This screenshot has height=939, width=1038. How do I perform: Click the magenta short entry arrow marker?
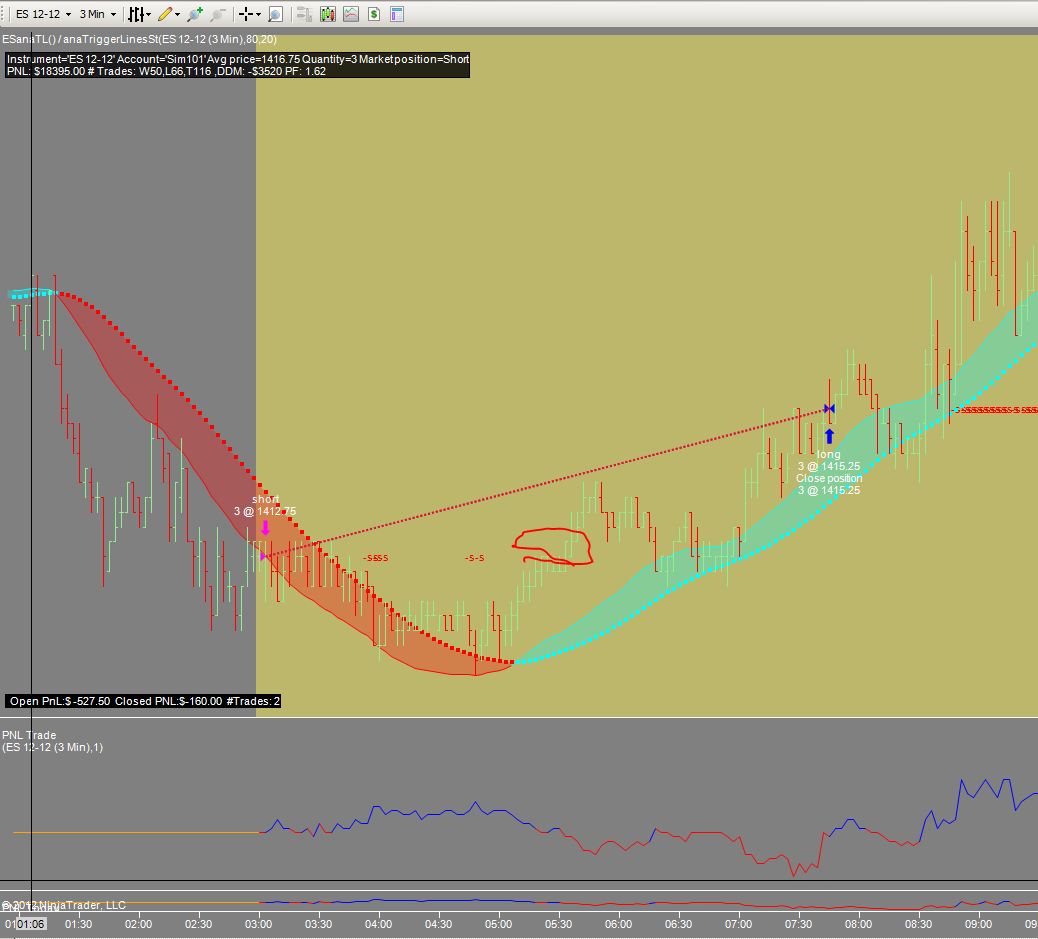[265, 528]
